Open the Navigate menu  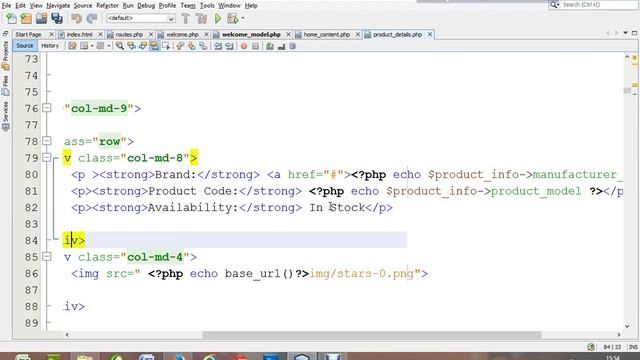tap(58, 6)
